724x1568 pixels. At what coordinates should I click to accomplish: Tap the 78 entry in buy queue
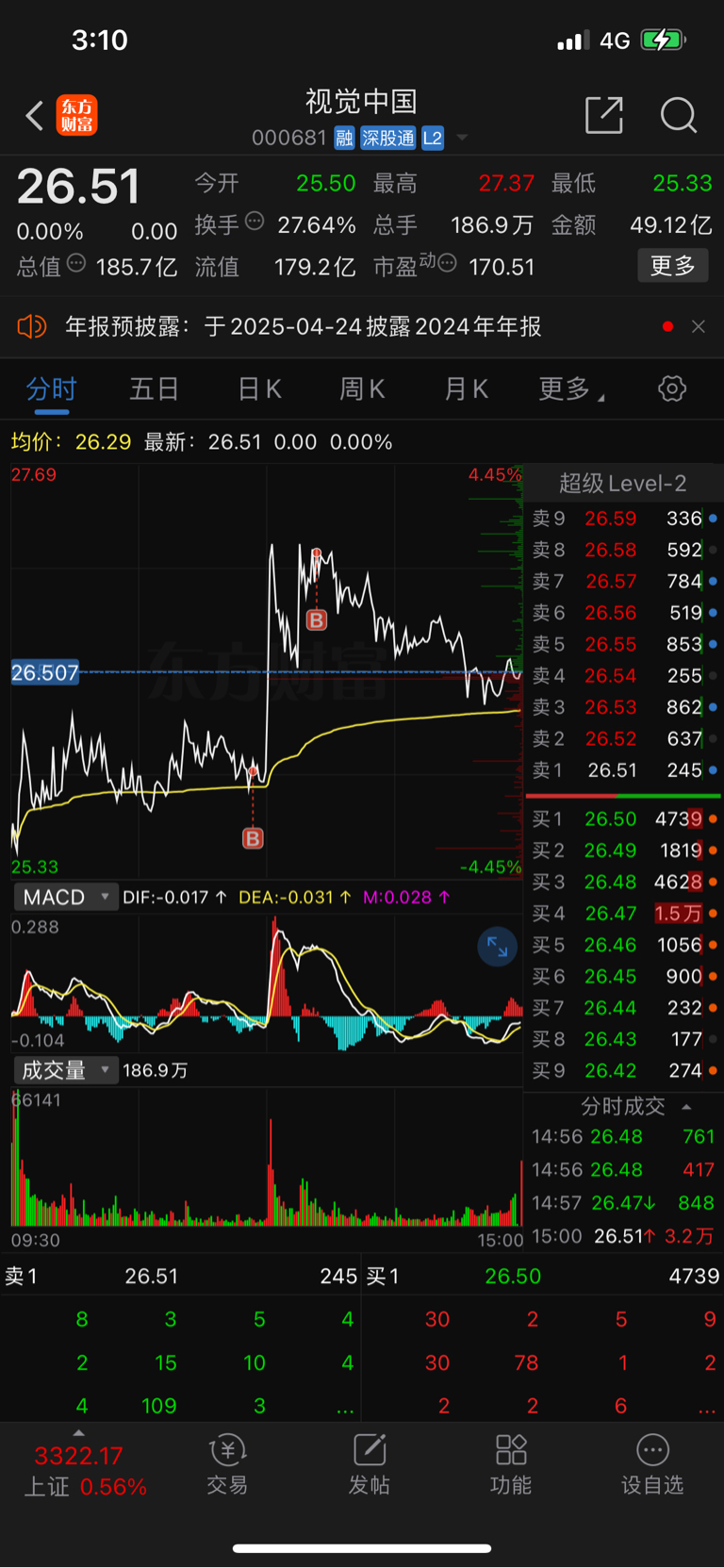pos(526,1362)
